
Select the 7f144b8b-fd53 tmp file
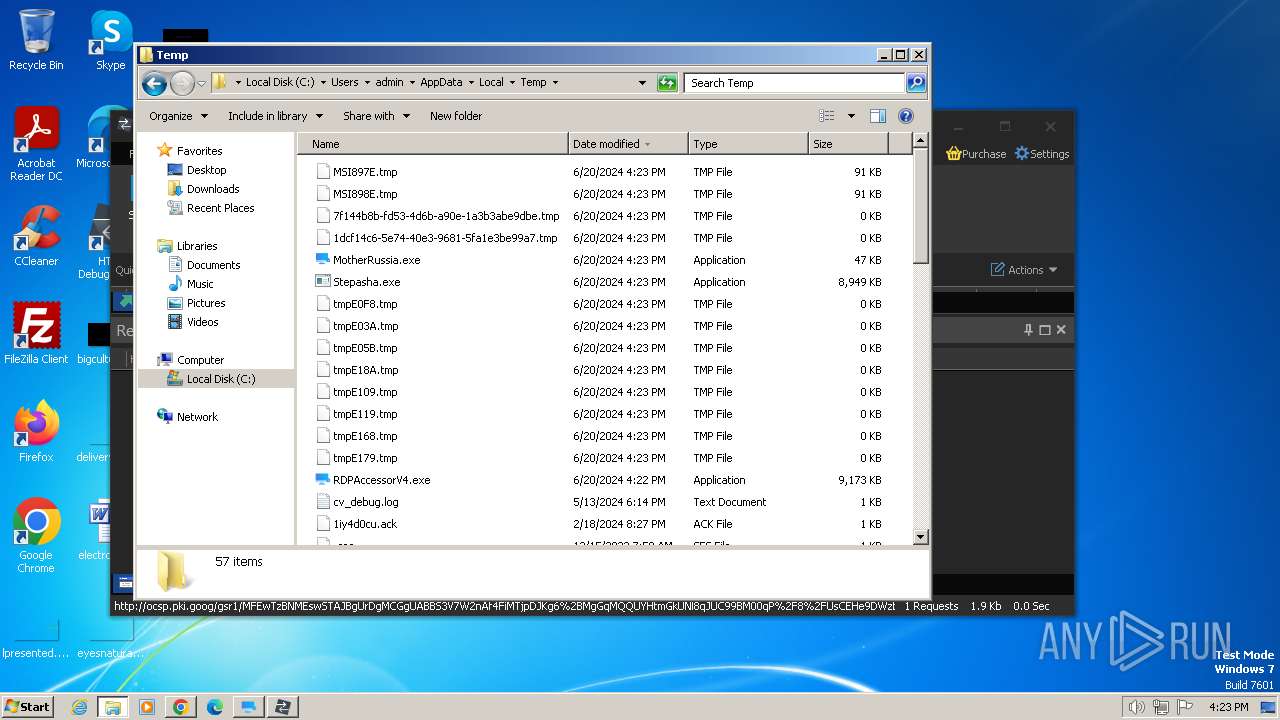pos(446,216)
